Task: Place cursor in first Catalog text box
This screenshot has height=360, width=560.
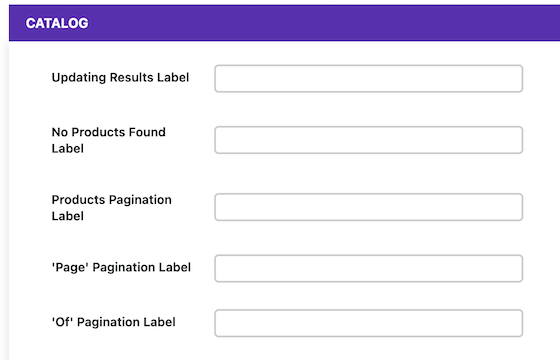Action: pos(369,79)
